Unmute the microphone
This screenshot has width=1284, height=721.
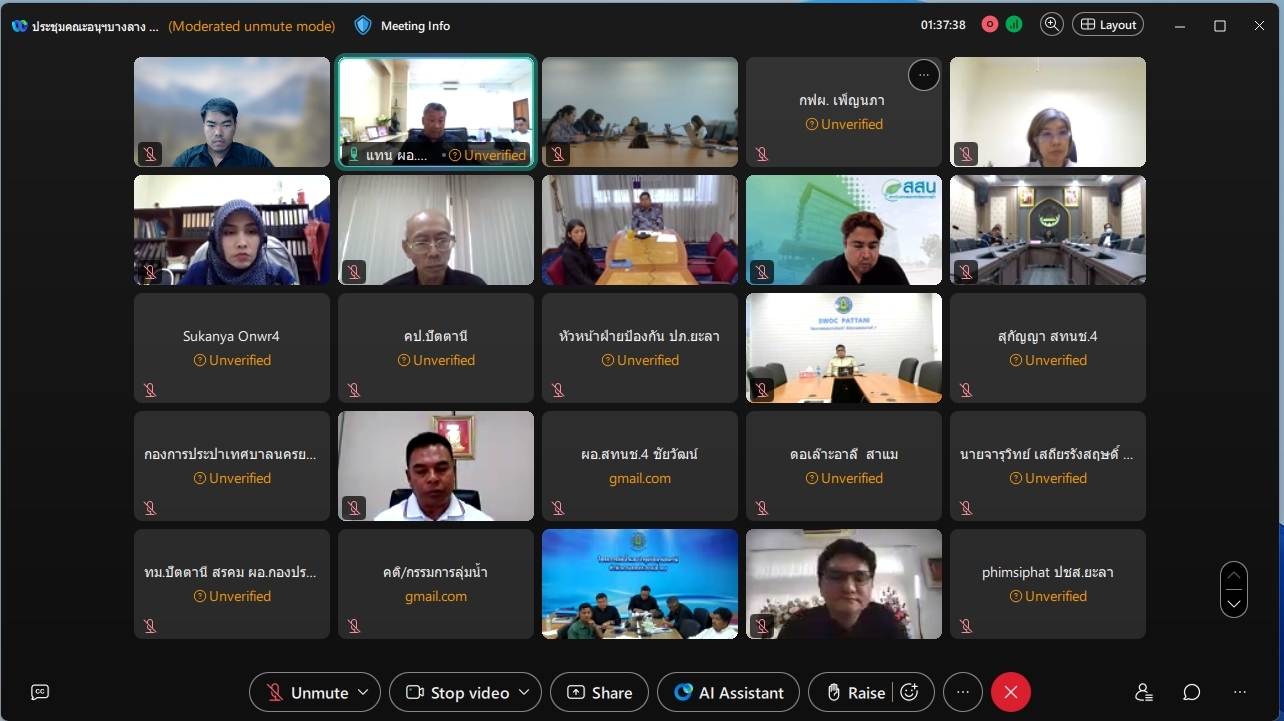tap(308, 692)
